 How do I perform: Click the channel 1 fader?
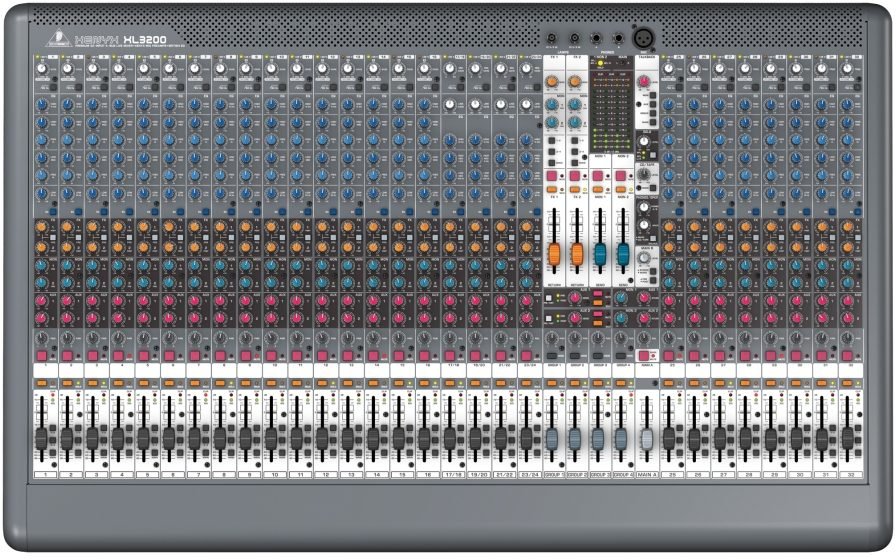click(x=41, y=438)
